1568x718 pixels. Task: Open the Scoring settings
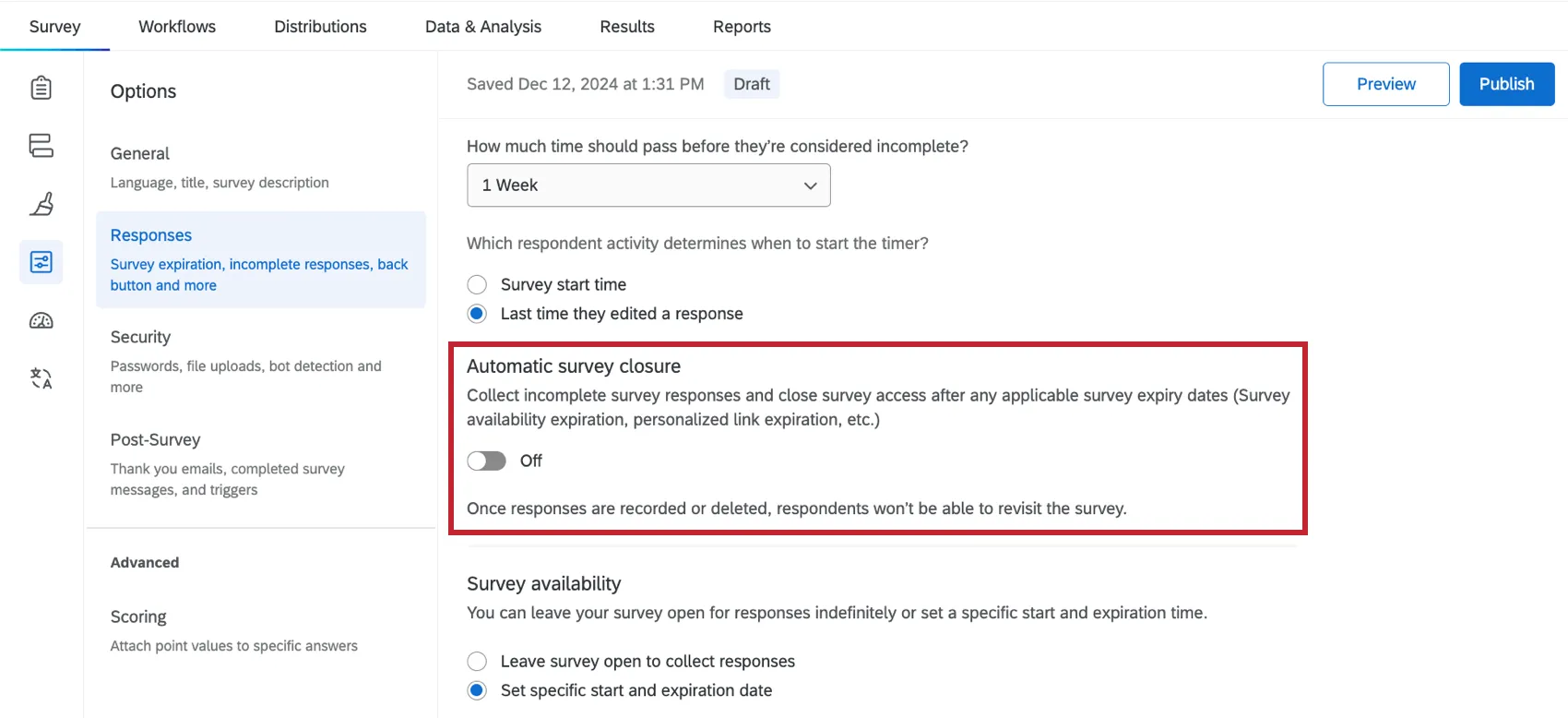138,616
